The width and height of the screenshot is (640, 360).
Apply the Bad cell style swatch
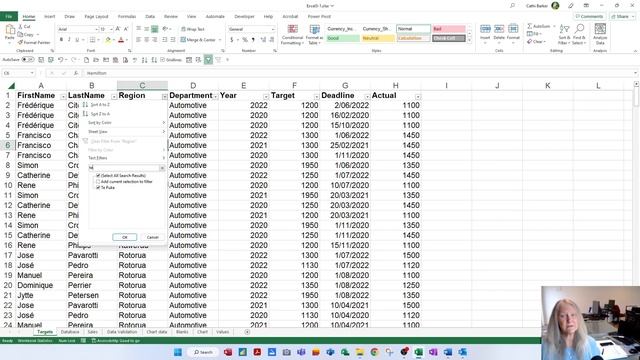pyautogui.click(x=449, y=29)
